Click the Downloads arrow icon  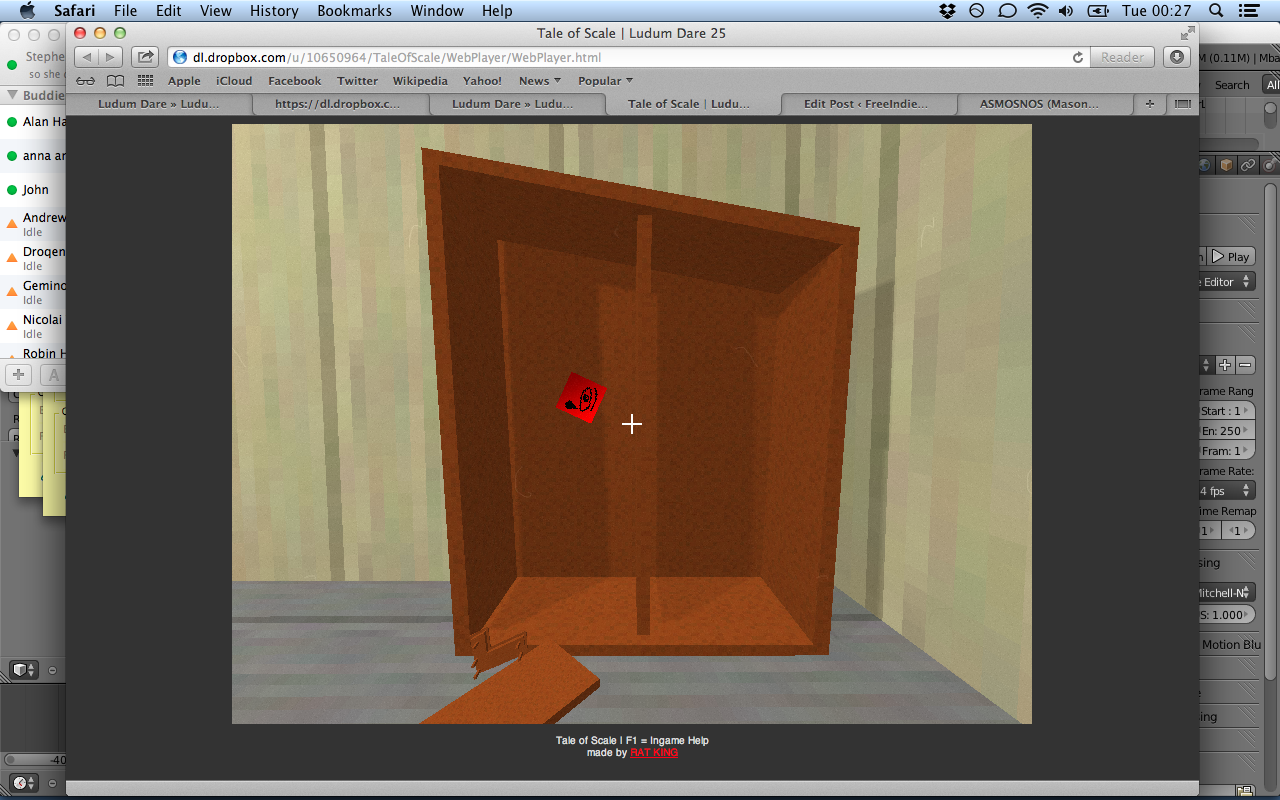point(1176,57)
